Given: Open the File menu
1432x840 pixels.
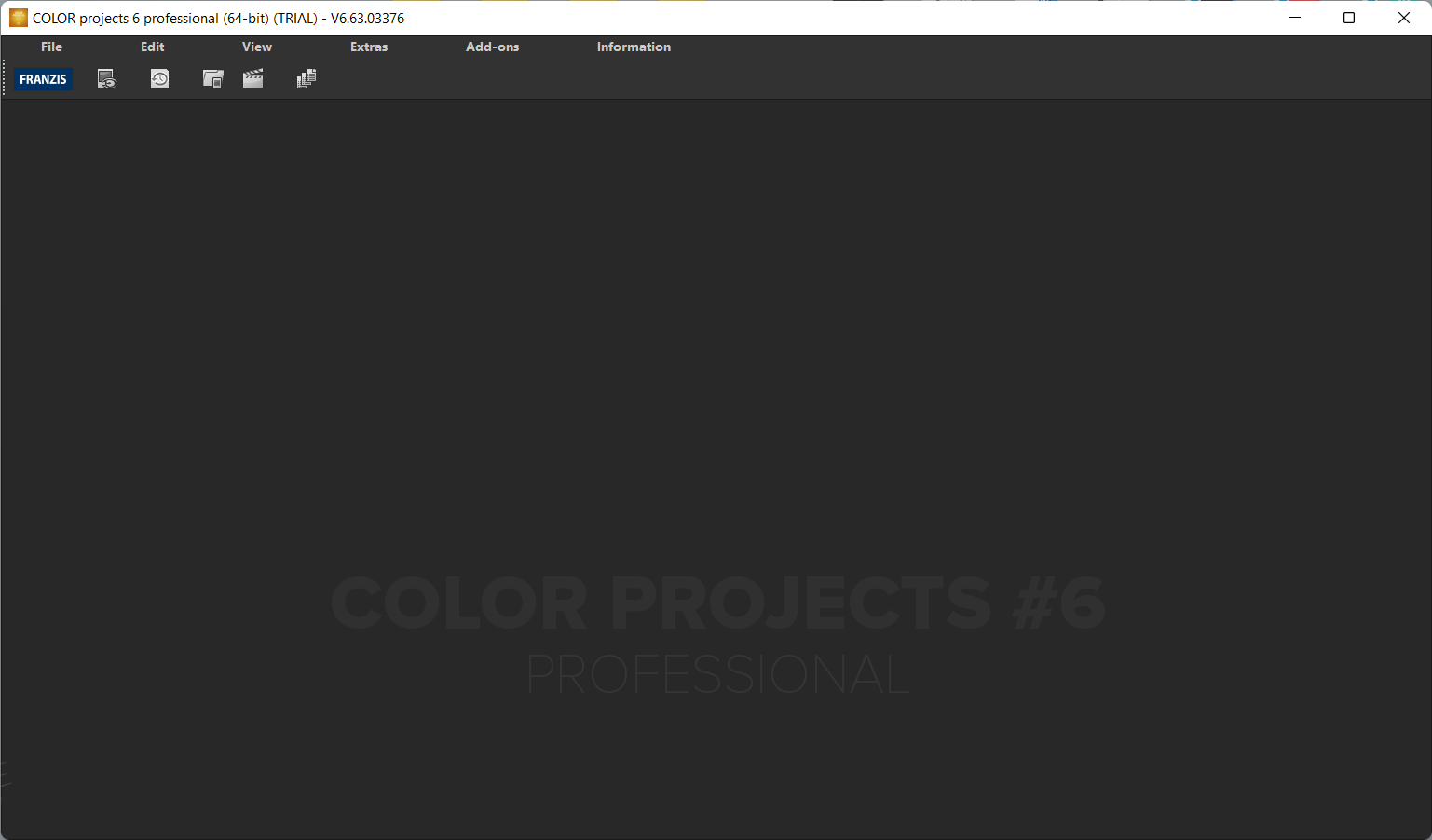Looking at the screenshot, I should tap(51, 47).
